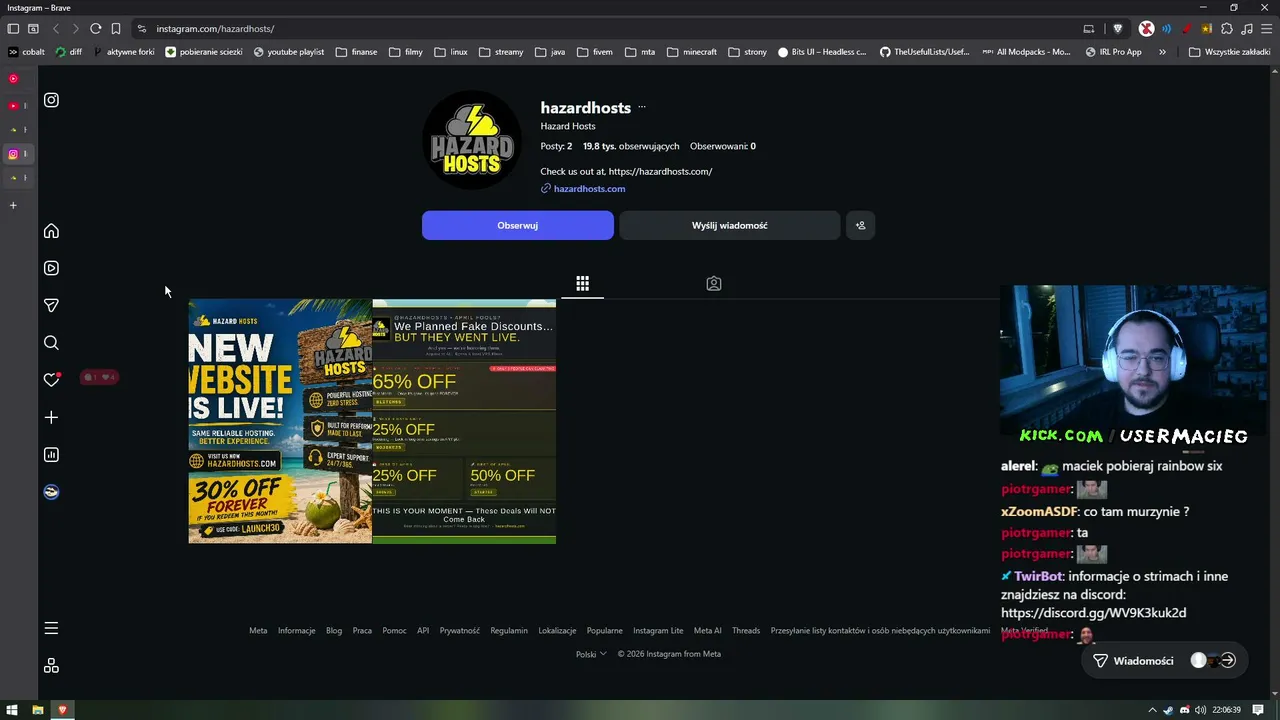The image size is (1280, 720).
Task: Click Wyślij wiadomość button
Action: 730,225
